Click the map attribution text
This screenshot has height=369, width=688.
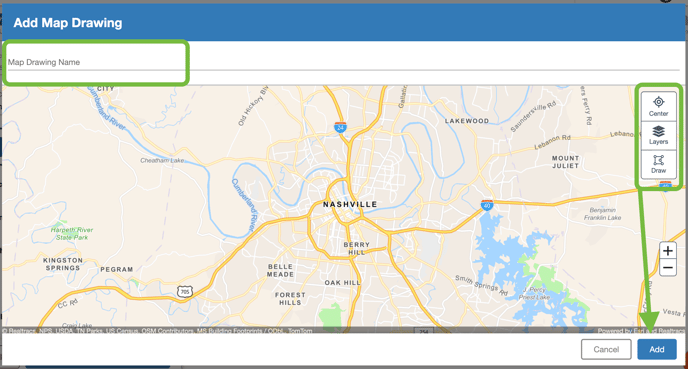[157, 331]
